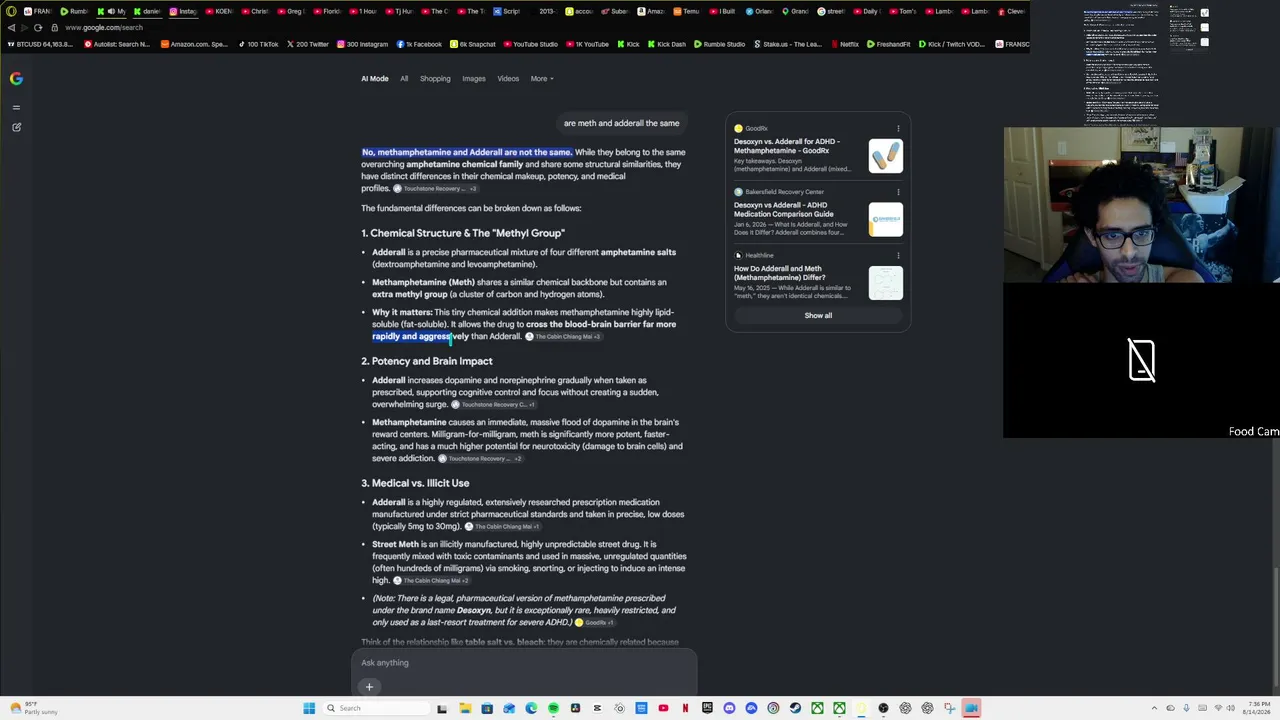1280x720 pixels.
Task: Open the YouTube Studio bookmark
Action: [x=530, y=44]
